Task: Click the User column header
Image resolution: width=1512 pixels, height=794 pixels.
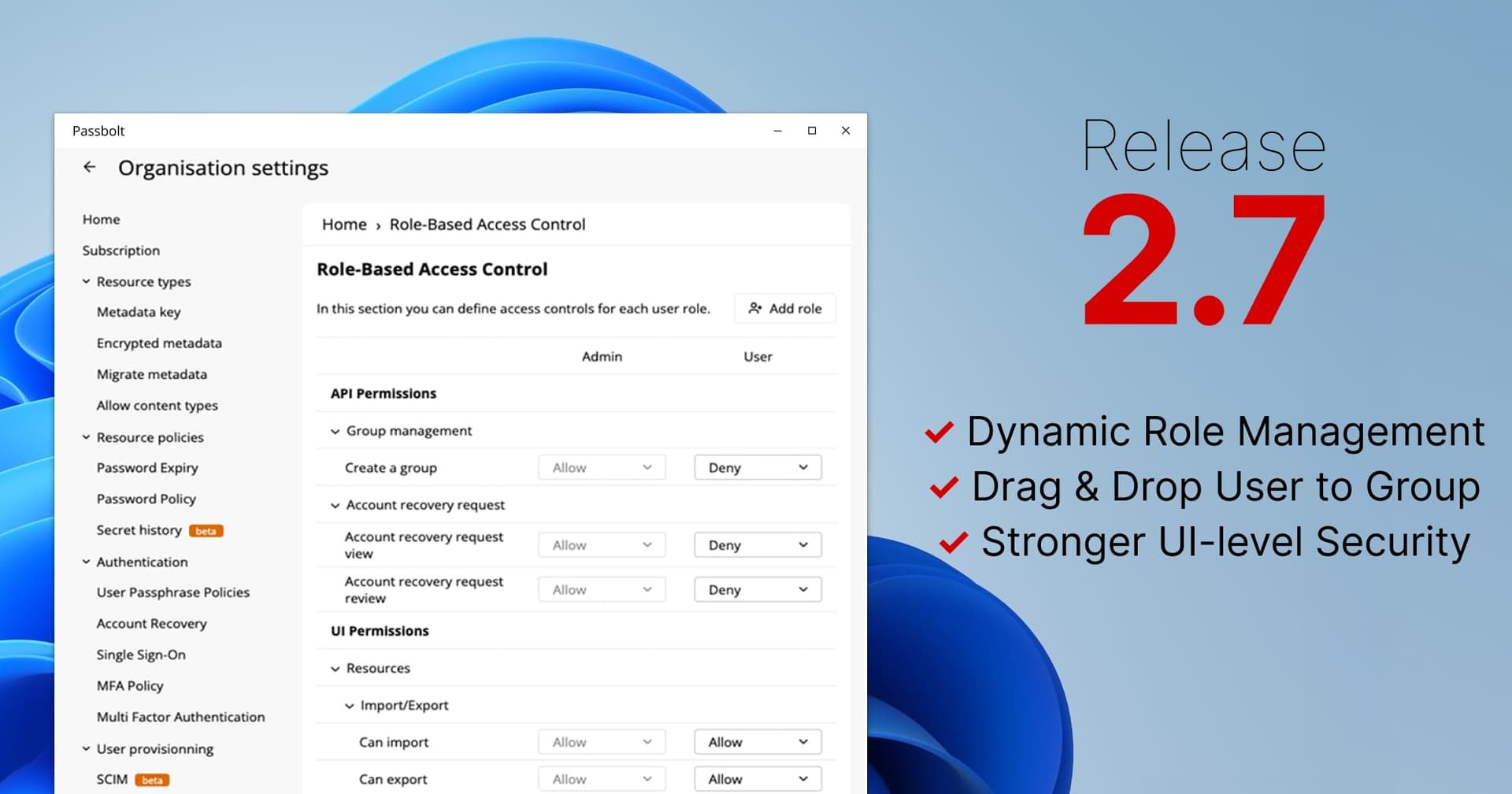Action: click(x=758, y=357)
